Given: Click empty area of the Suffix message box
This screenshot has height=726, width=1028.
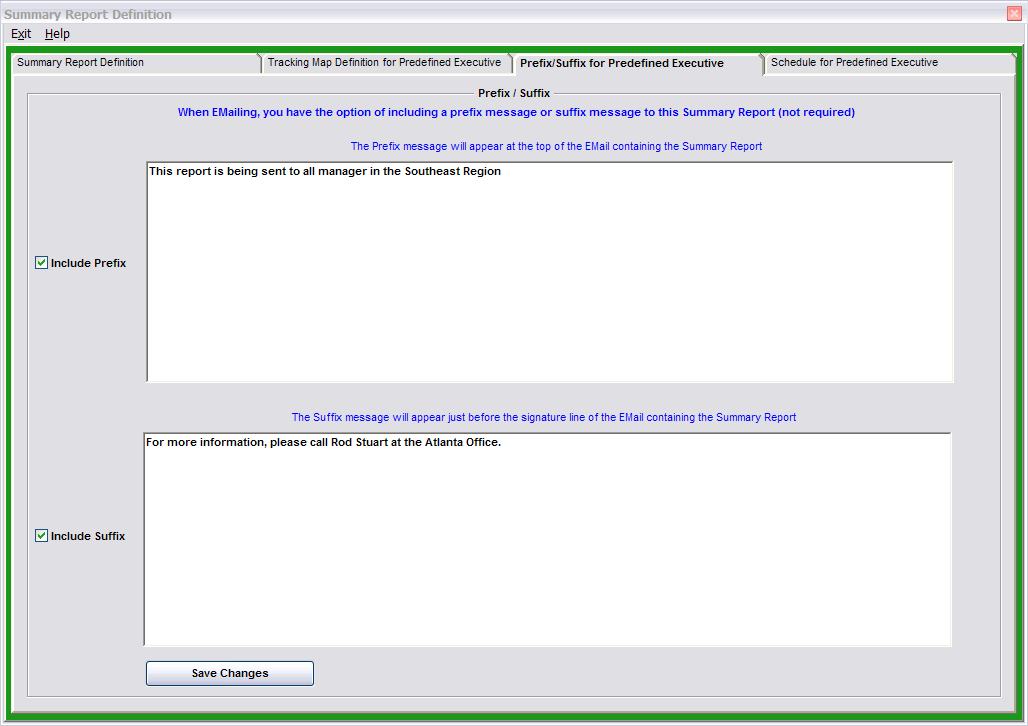Looking at the screenshot, I should click(550, 560).
